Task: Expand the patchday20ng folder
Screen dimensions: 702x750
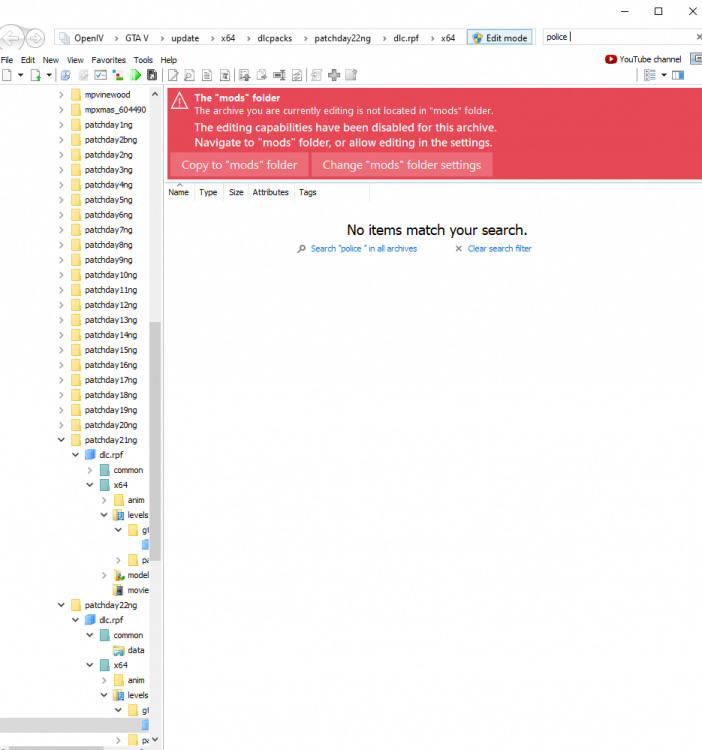Action: pyautogui.click(x=61, y=425)
